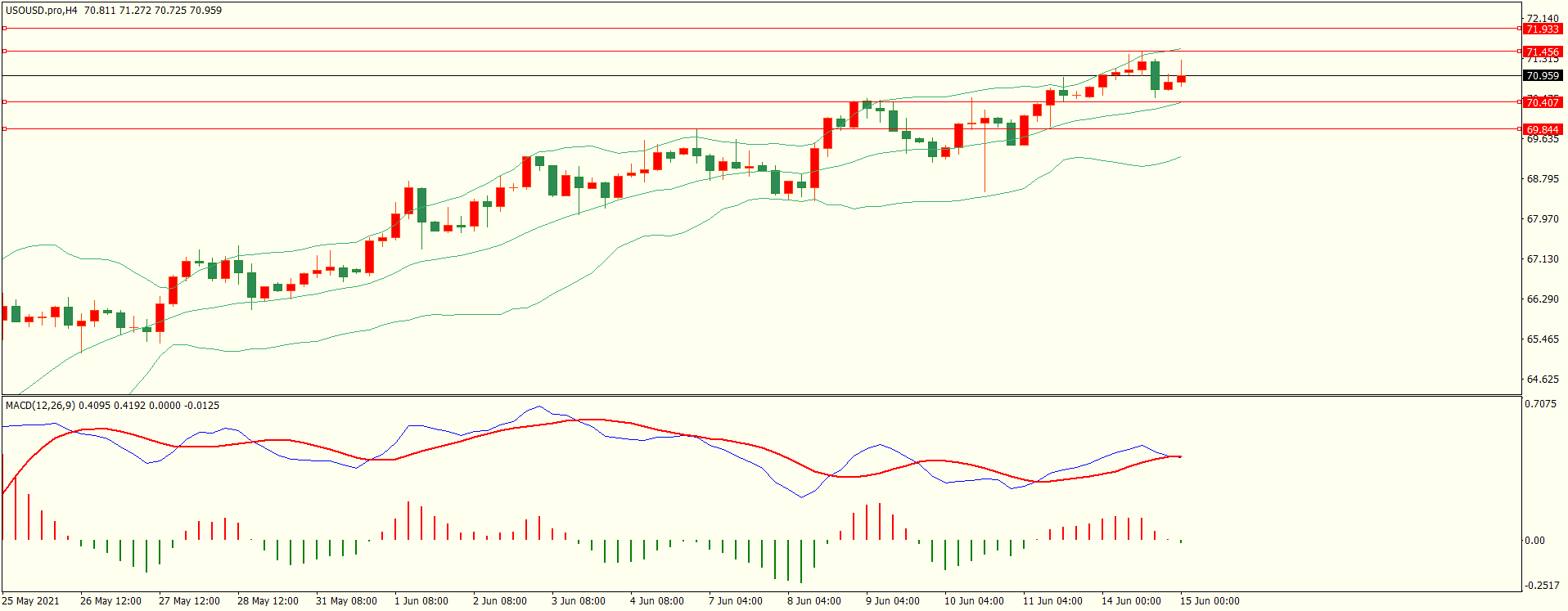Click the 64.625 price axis value
The height and width of the screenshot is (611, 1568).
coord(1543,379)
